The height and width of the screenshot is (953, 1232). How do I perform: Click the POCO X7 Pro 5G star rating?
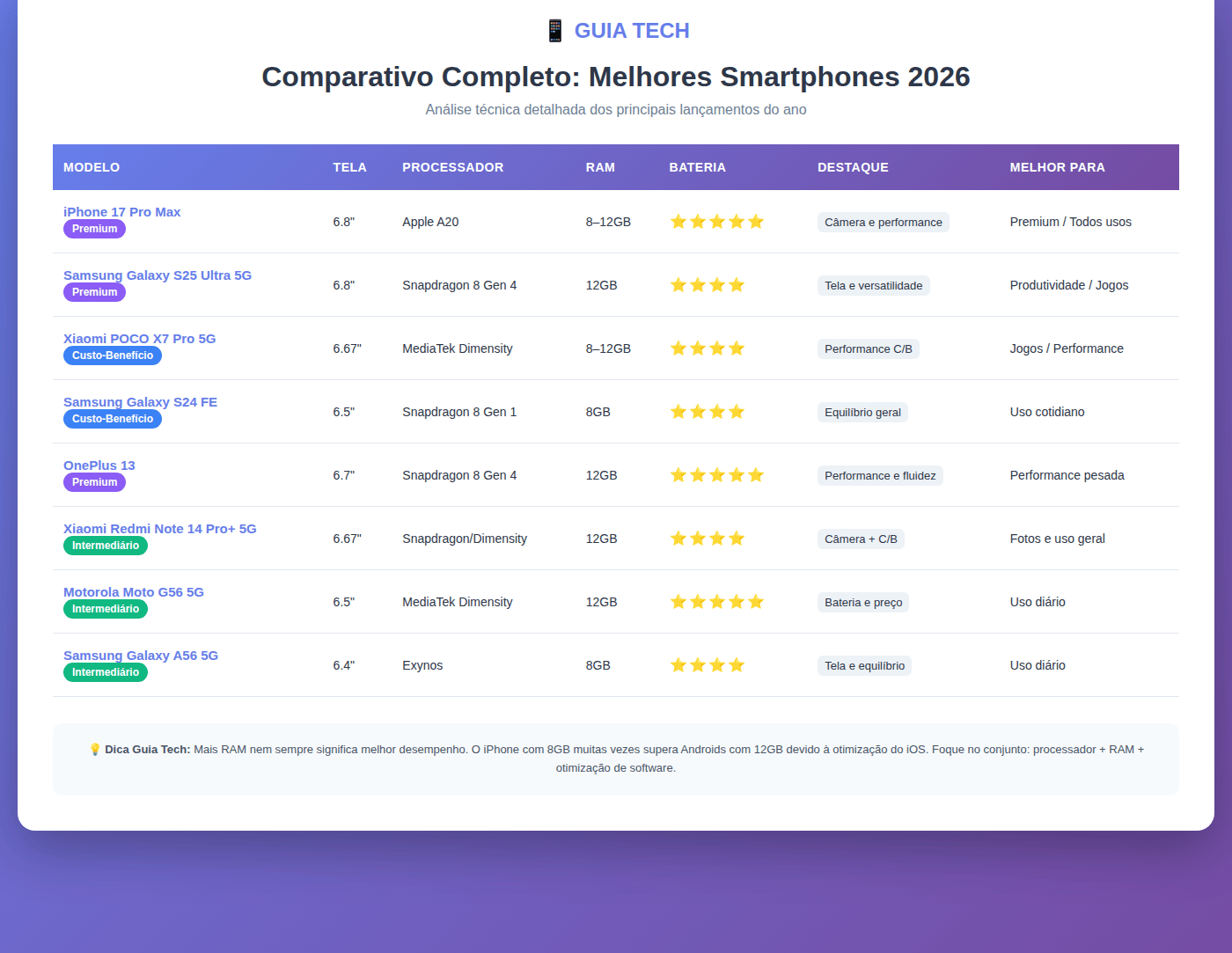coord(708,348)
